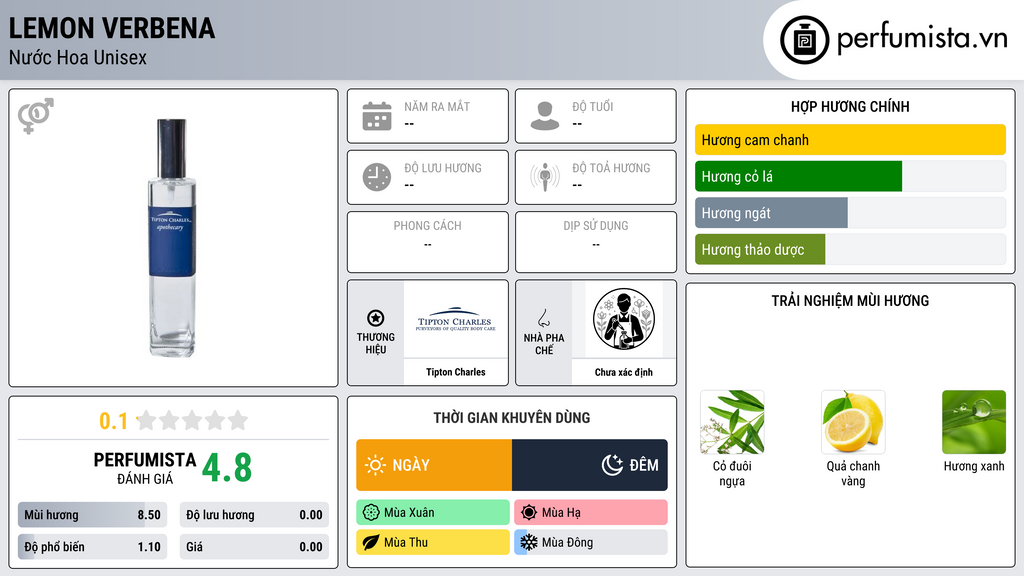Click the calendar icon for Năm Ra Mắt
This screenshot has height=576, width=1024.
(377, 116)
